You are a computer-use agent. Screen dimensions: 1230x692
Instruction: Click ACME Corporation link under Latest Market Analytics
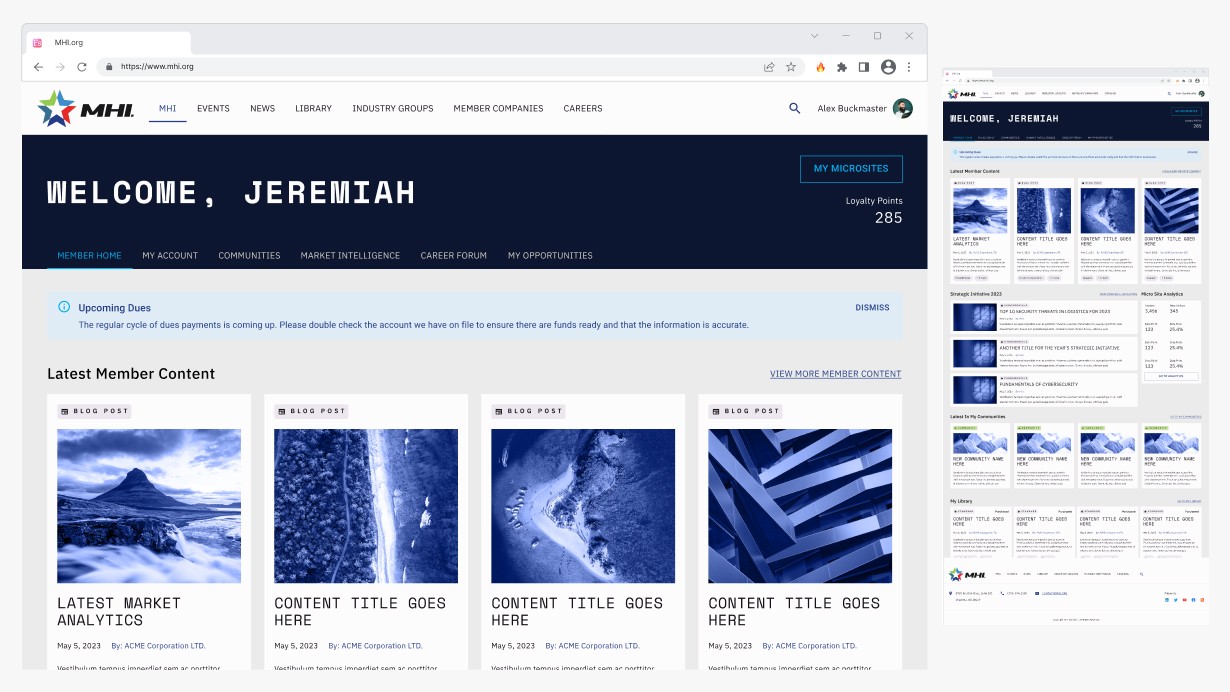pyautogui.click(x=158, y=646)
